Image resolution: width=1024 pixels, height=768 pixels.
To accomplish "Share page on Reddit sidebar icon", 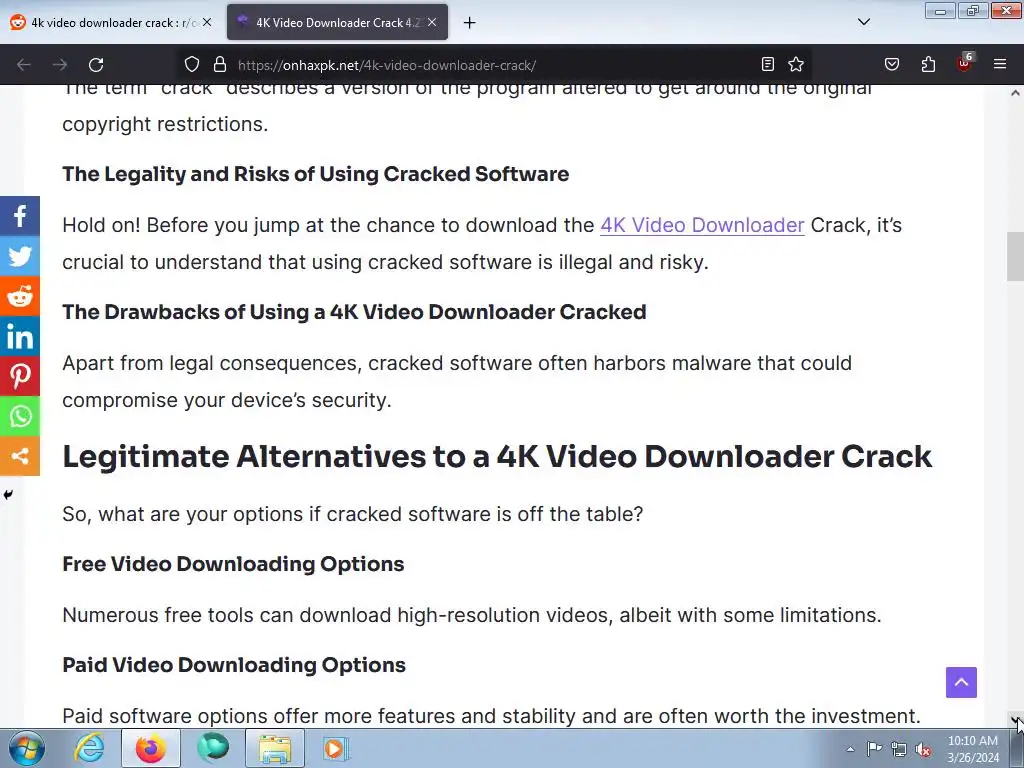I will click(x=20, y=296).
